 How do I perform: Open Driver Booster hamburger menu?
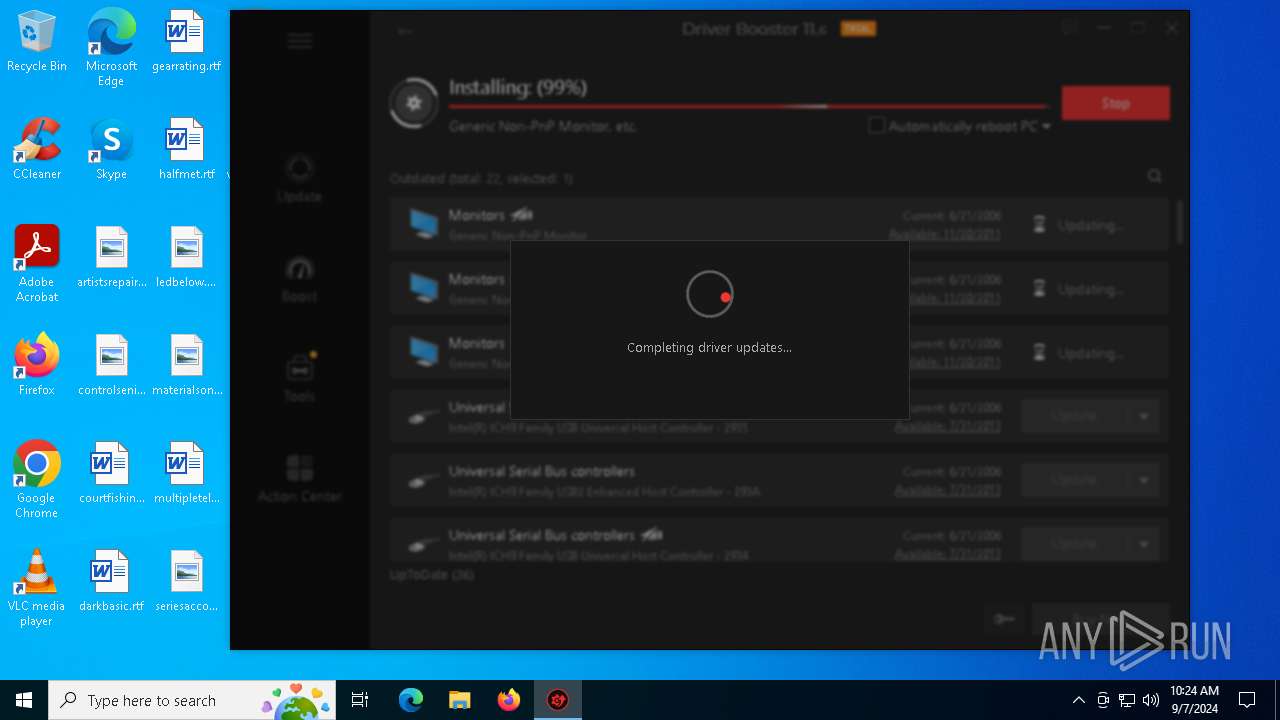click(300, 41)
